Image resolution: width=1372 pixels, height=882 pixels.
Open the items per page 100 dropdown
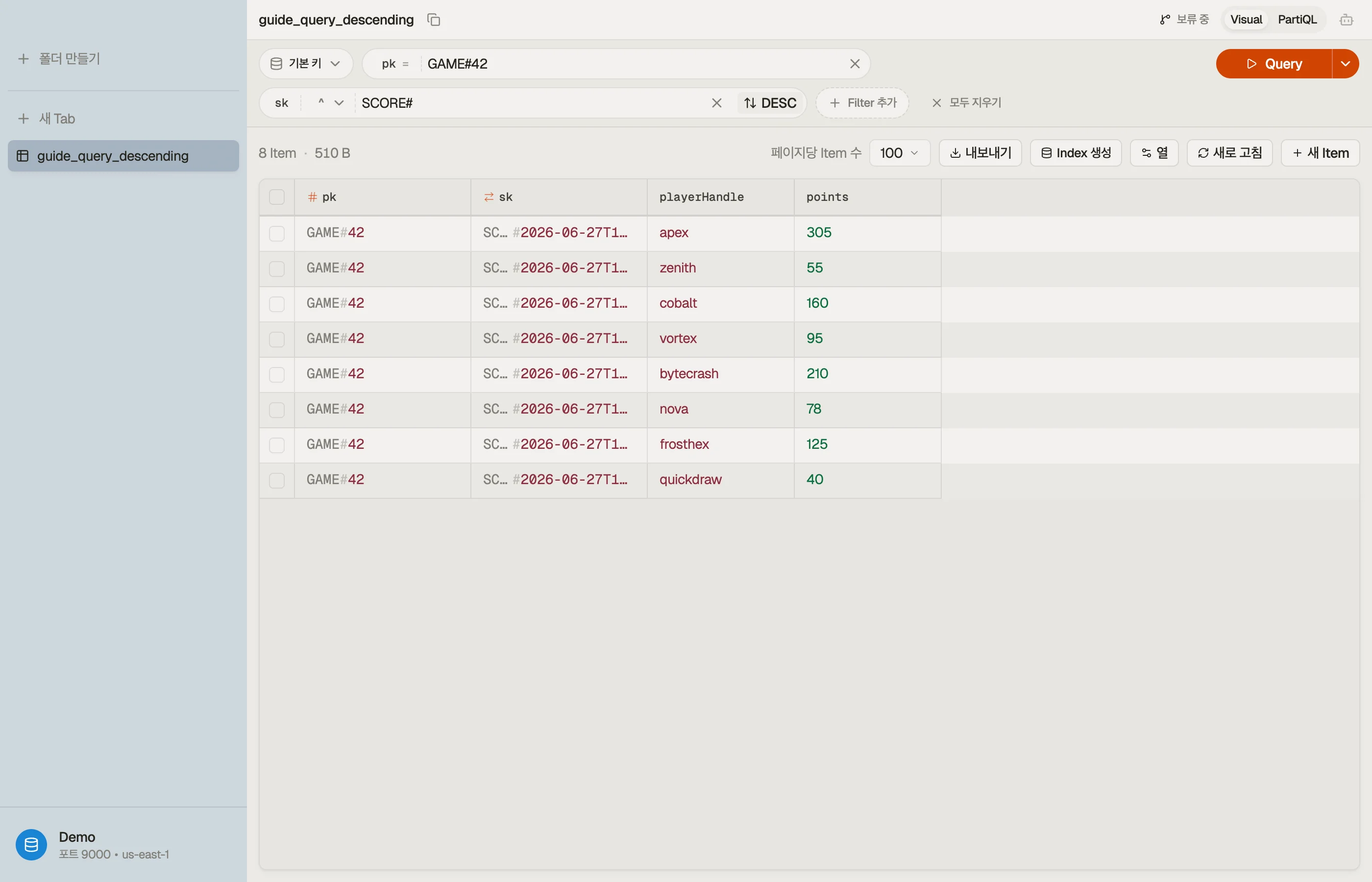[x=899, y=153]
